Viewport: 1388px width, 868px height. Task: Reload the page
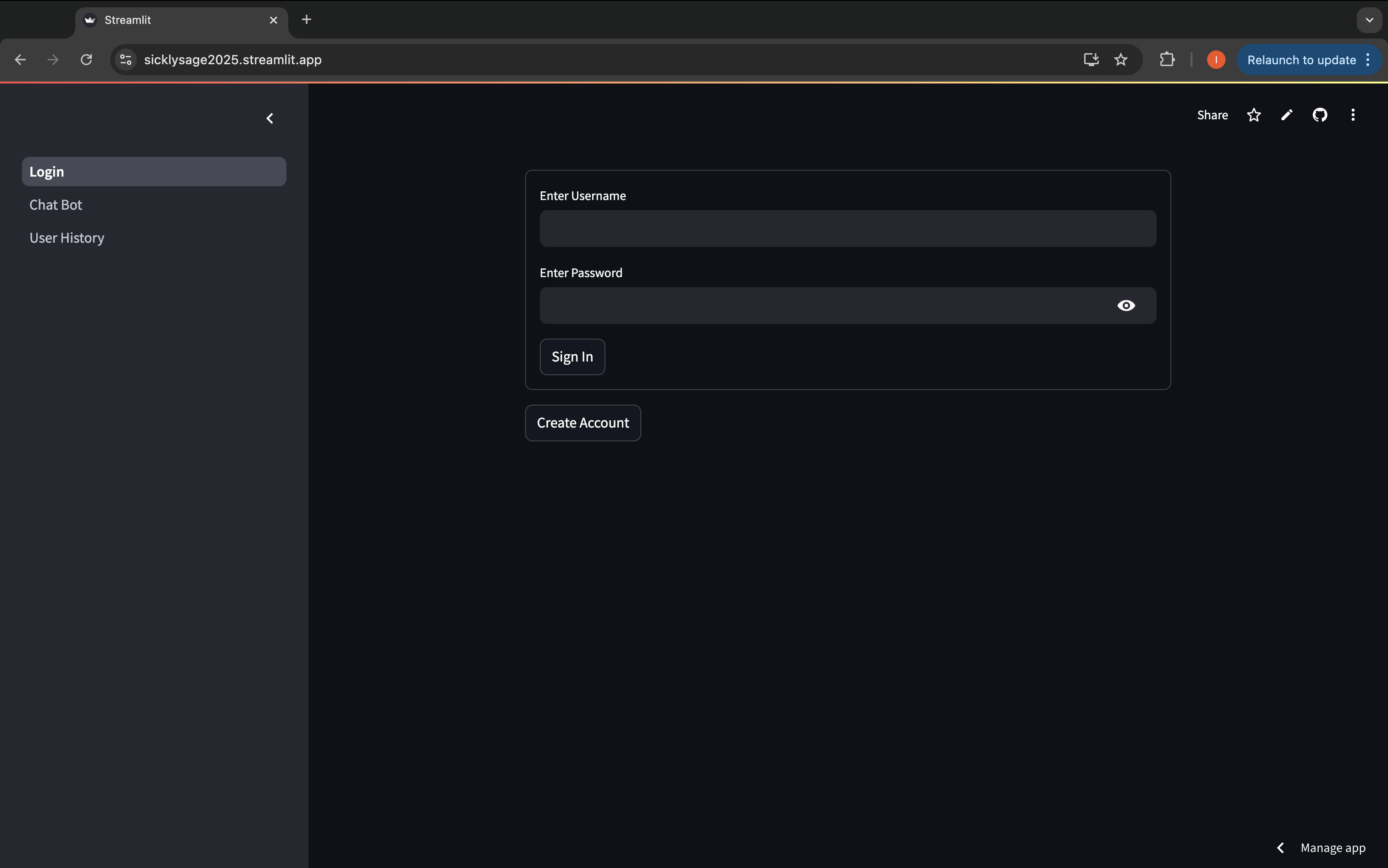[x=86, y=60]
